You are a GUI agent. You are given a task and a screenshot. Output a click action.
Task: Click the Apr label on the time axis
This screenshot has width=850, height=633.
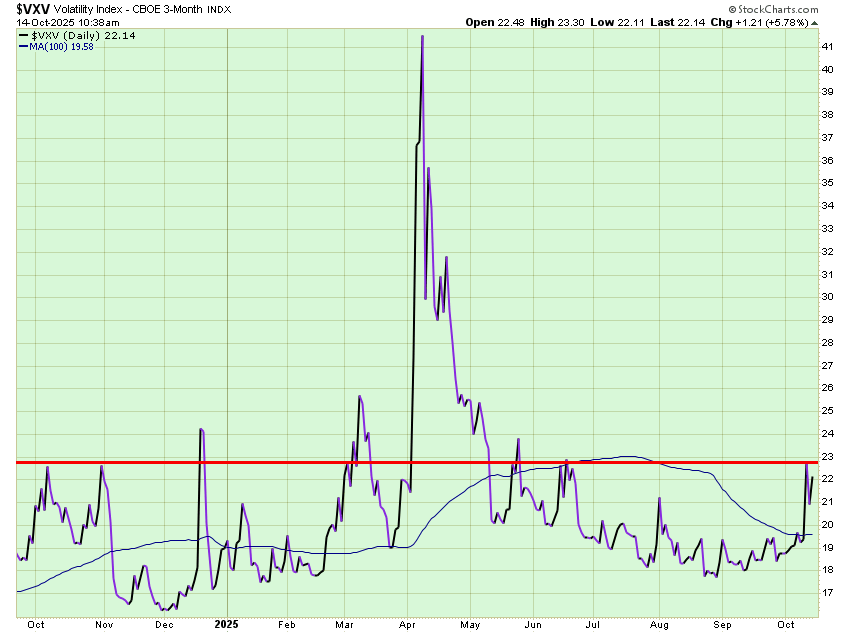click(x=407, y=625)
